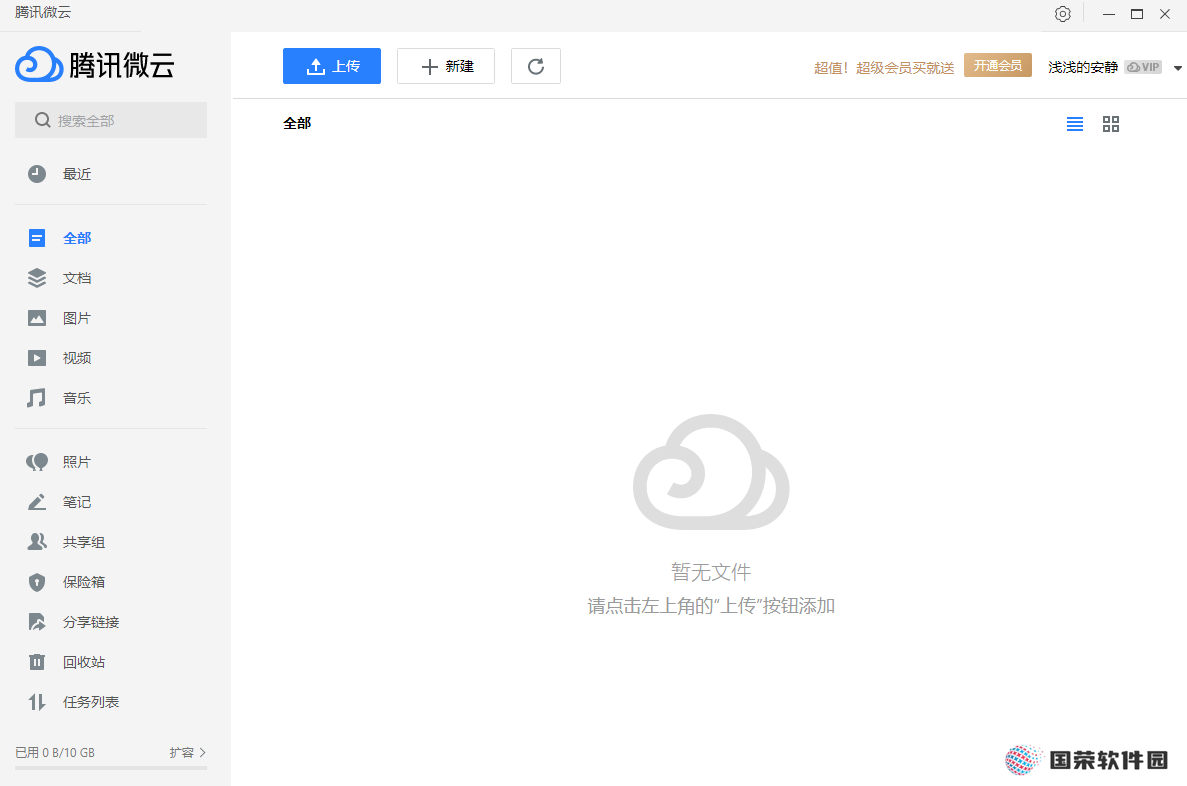Focus the 搜索全部 search field
This screenshot has height=786, width=1187.
[x=111, y=120]
